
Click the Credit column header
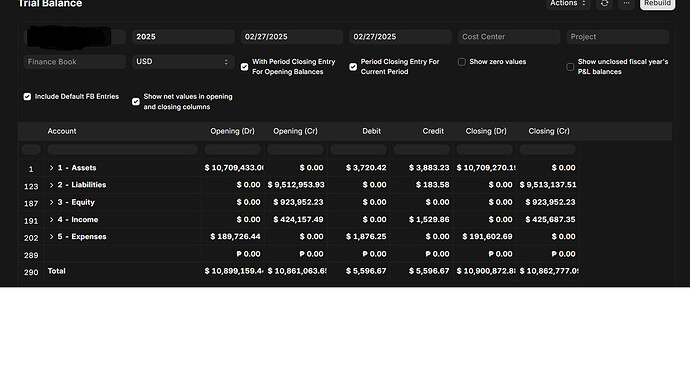pyautogui.click(x=433, y=131)
